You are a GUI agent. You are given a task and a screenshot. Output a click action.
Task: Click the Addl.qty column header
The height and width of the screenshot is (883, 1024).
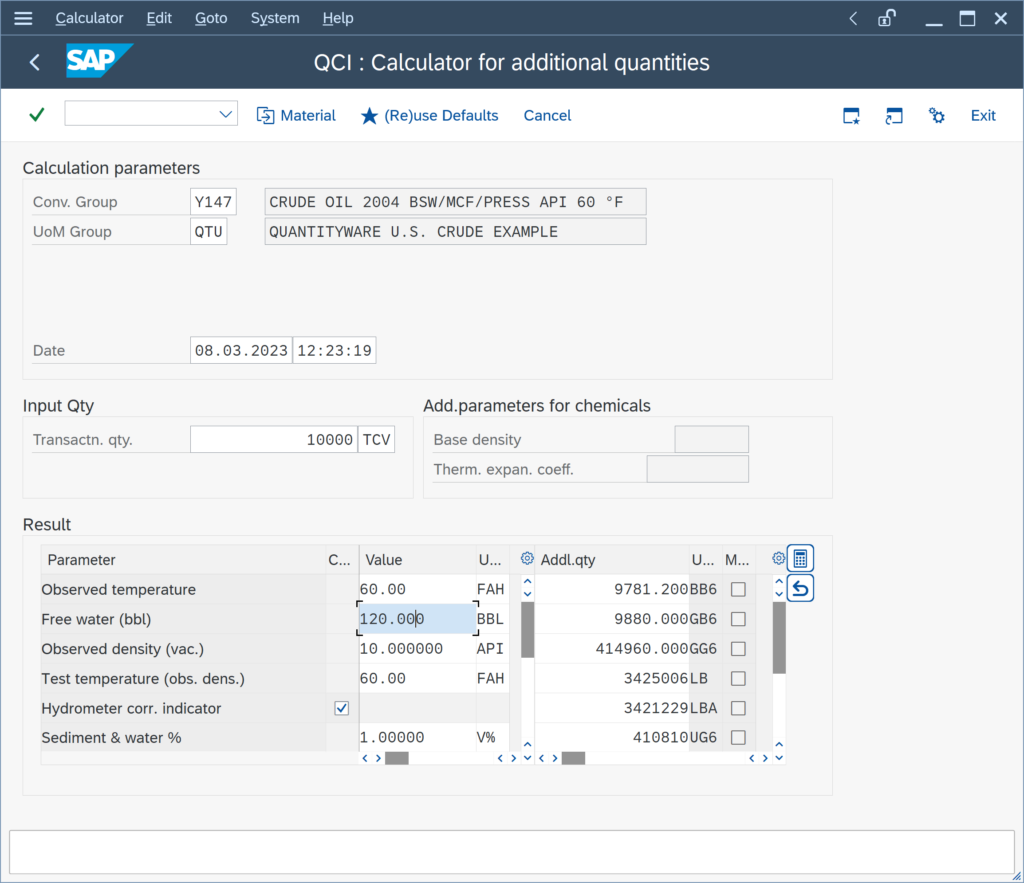coord(612,560)
